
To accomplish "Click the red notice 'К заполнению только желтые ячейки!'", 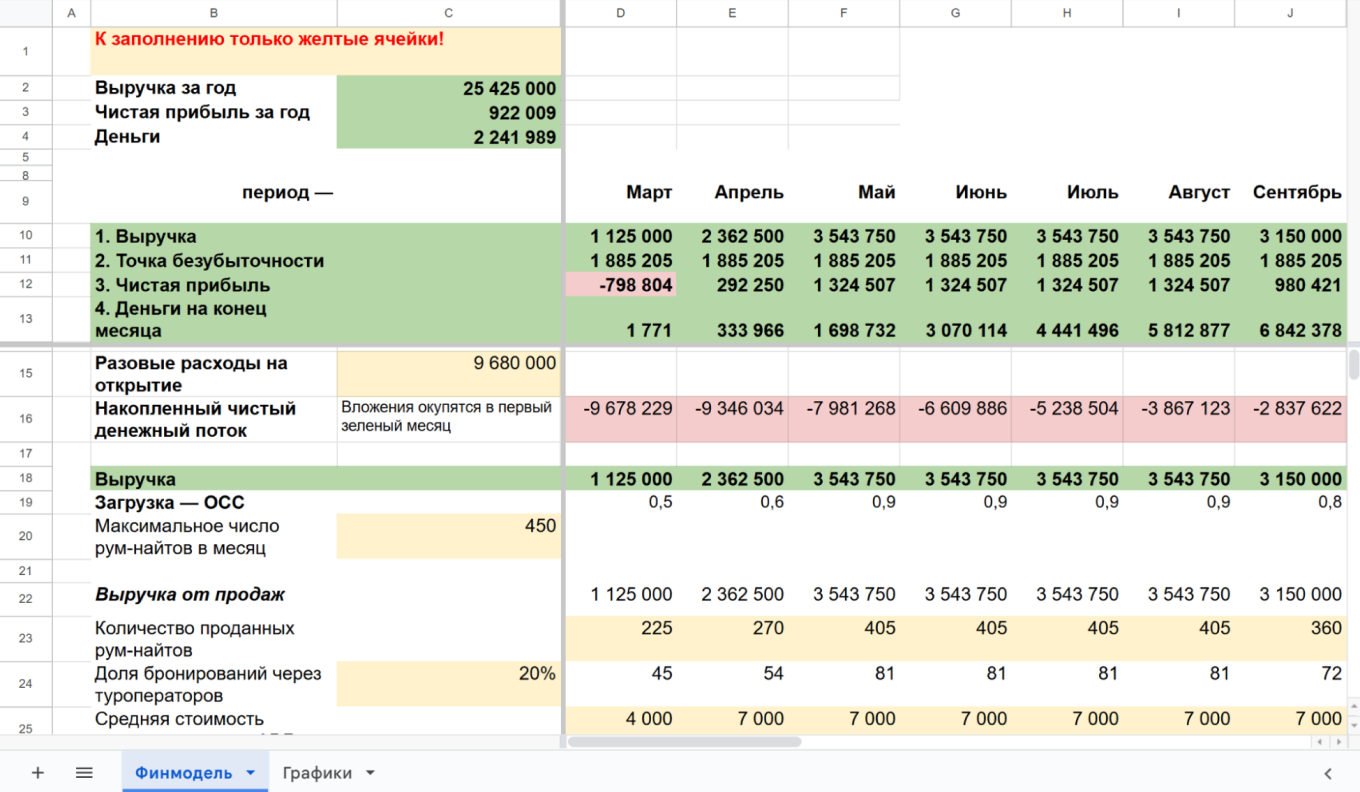I will [x=270, y=39].
